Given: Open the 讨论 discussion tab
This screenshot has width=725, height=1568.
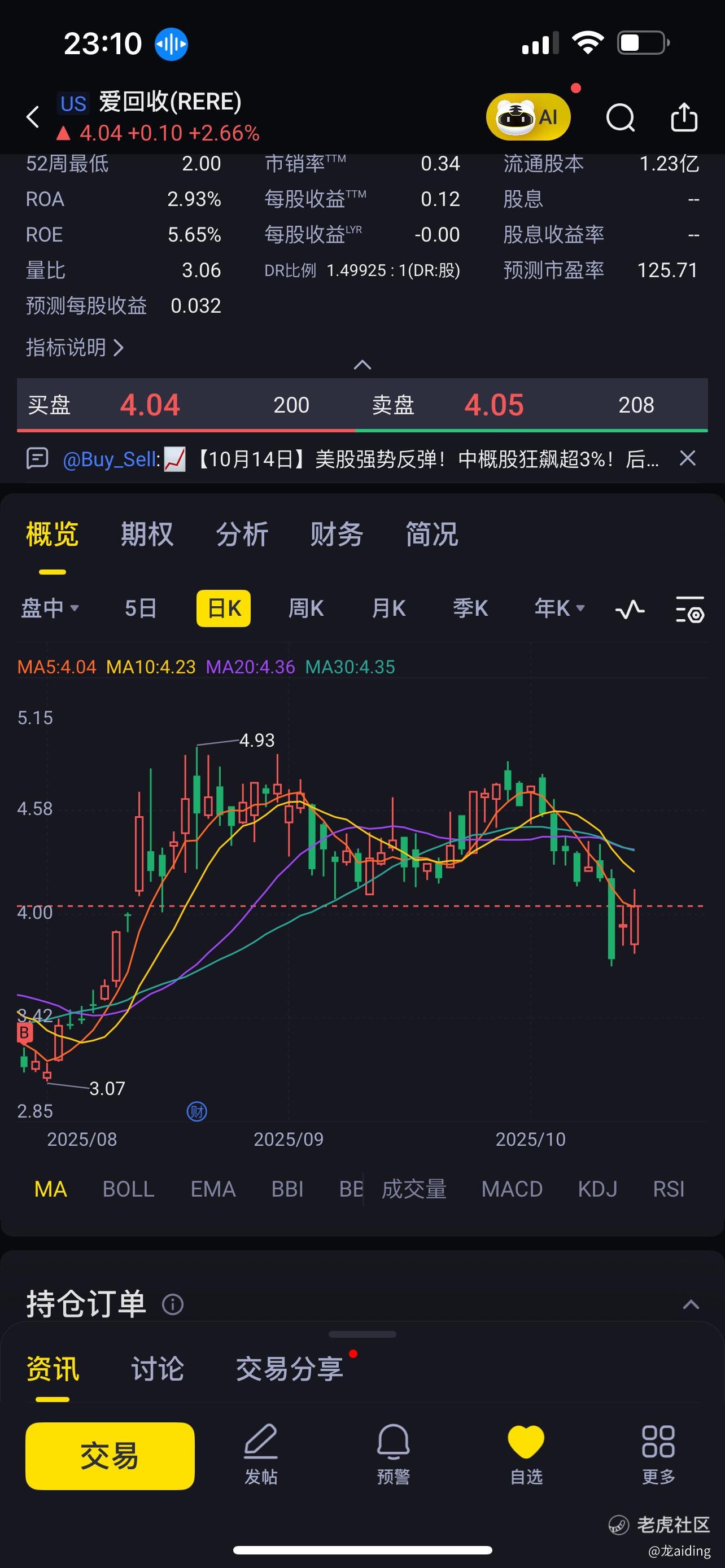Looking at the screenshot, I should [x=157, y=1369].
